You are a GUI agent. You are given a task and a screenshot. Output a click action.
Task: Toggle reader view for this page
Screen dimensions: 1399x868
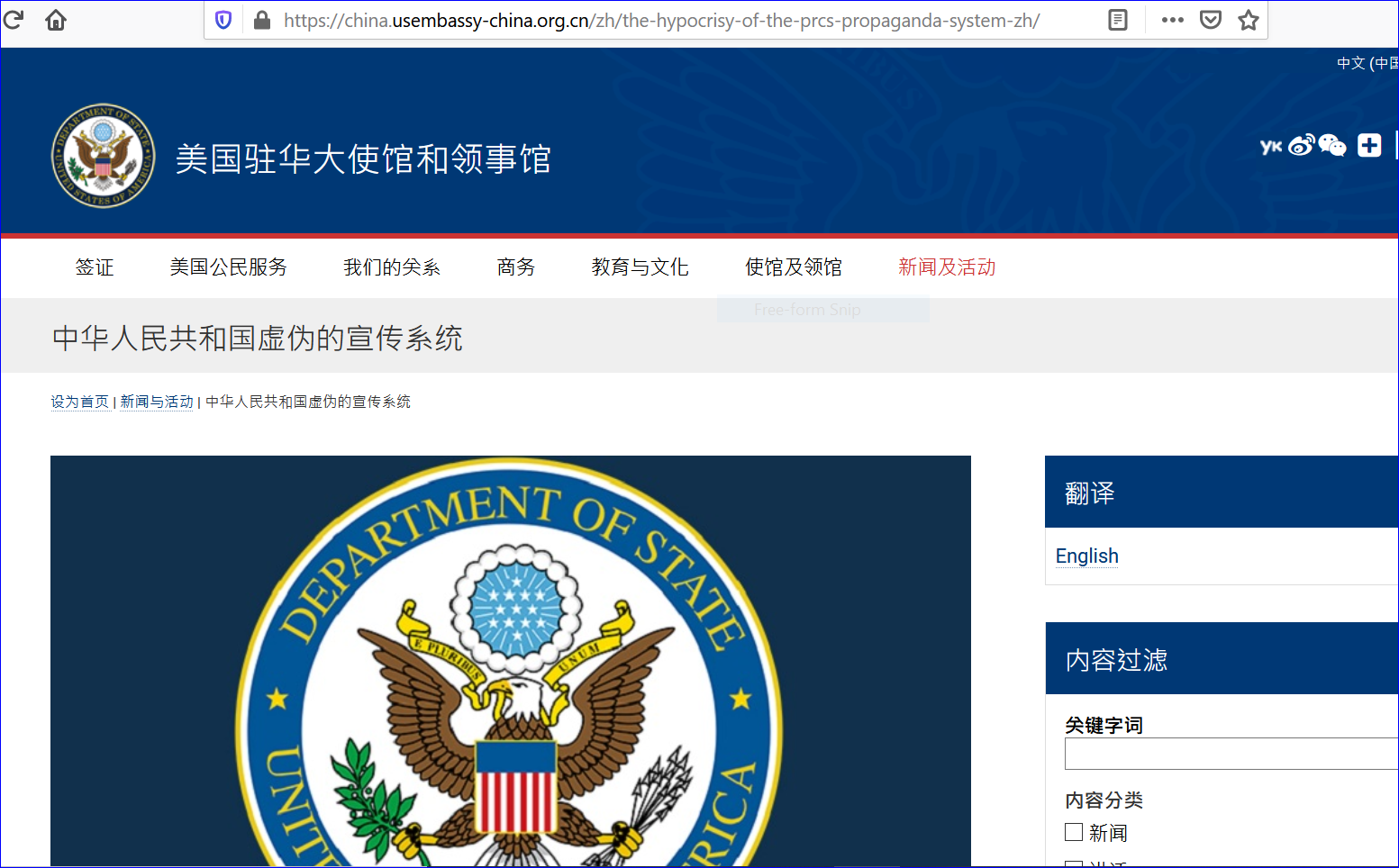(1117, 20)
